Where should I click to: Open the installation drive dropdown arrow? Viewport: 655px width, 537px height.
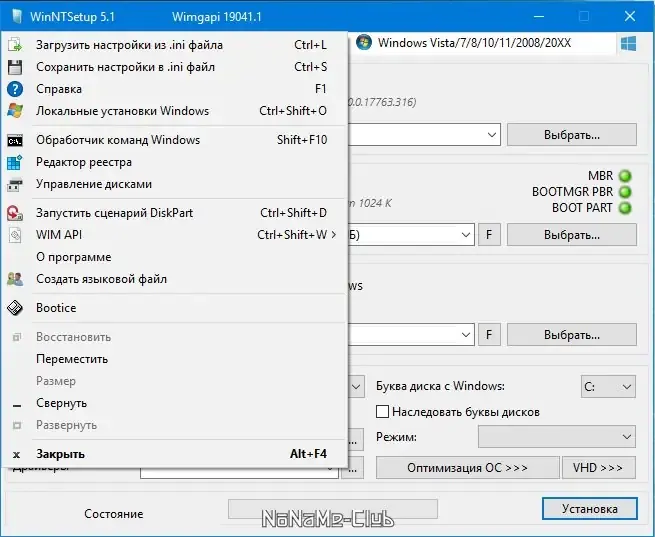click(x=466, y=334)
